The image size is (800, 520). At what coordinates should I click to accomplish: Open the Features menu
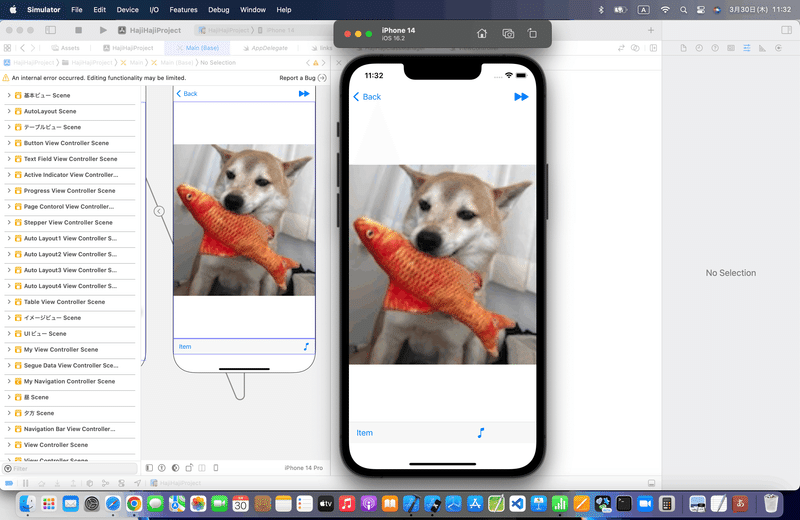[183, 10]
